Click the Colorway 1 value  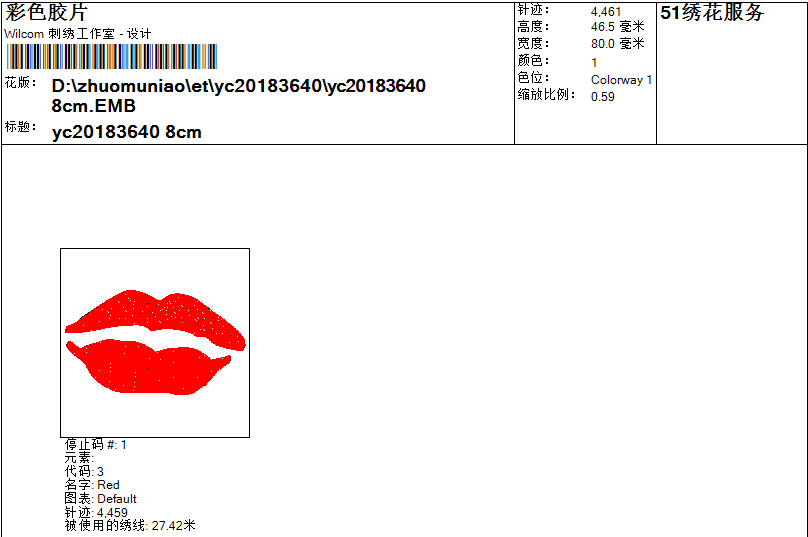(621, 80)
